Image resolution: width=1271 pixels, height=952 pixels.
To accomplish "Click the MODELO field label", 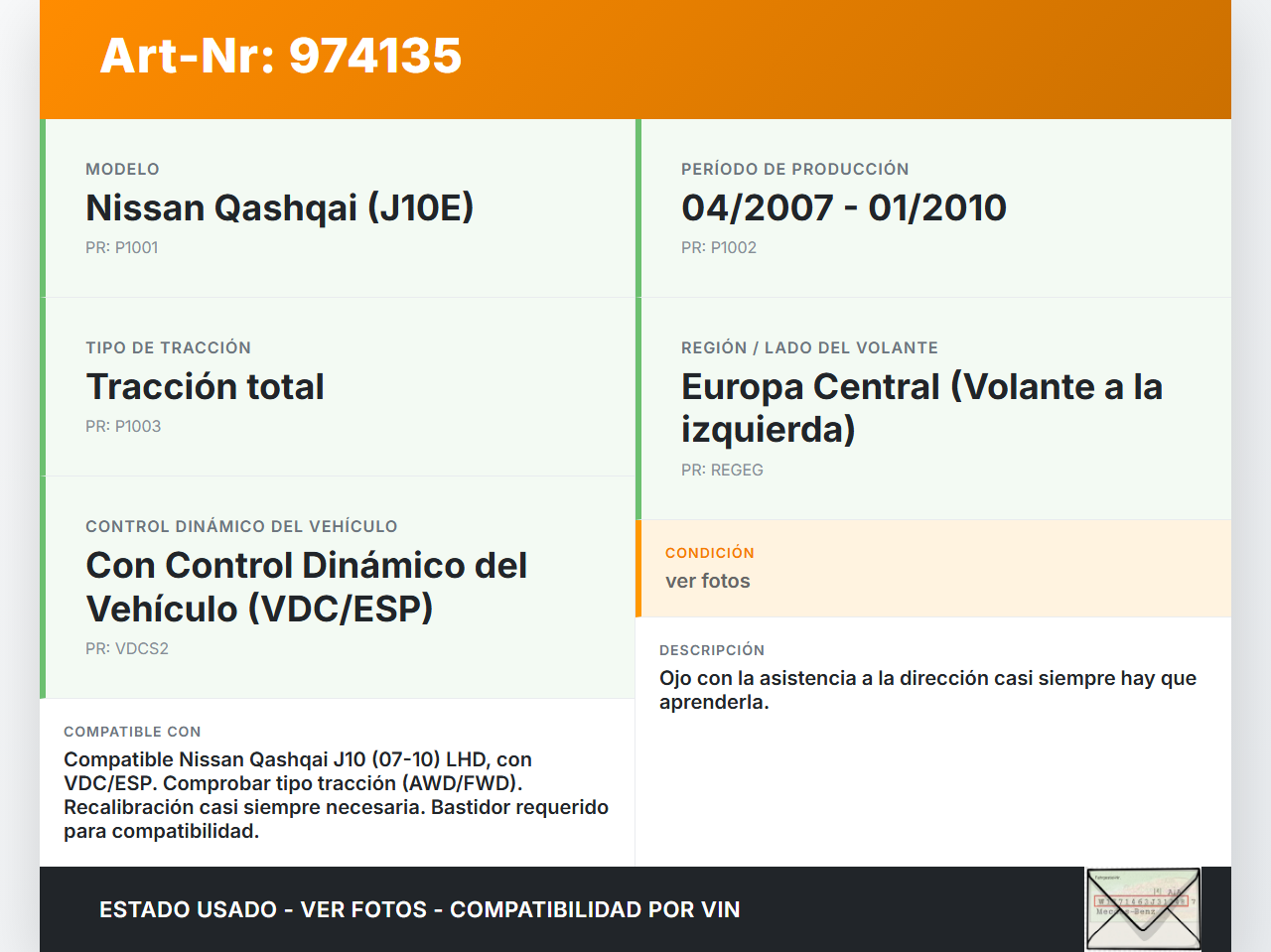I will point(122,170).
